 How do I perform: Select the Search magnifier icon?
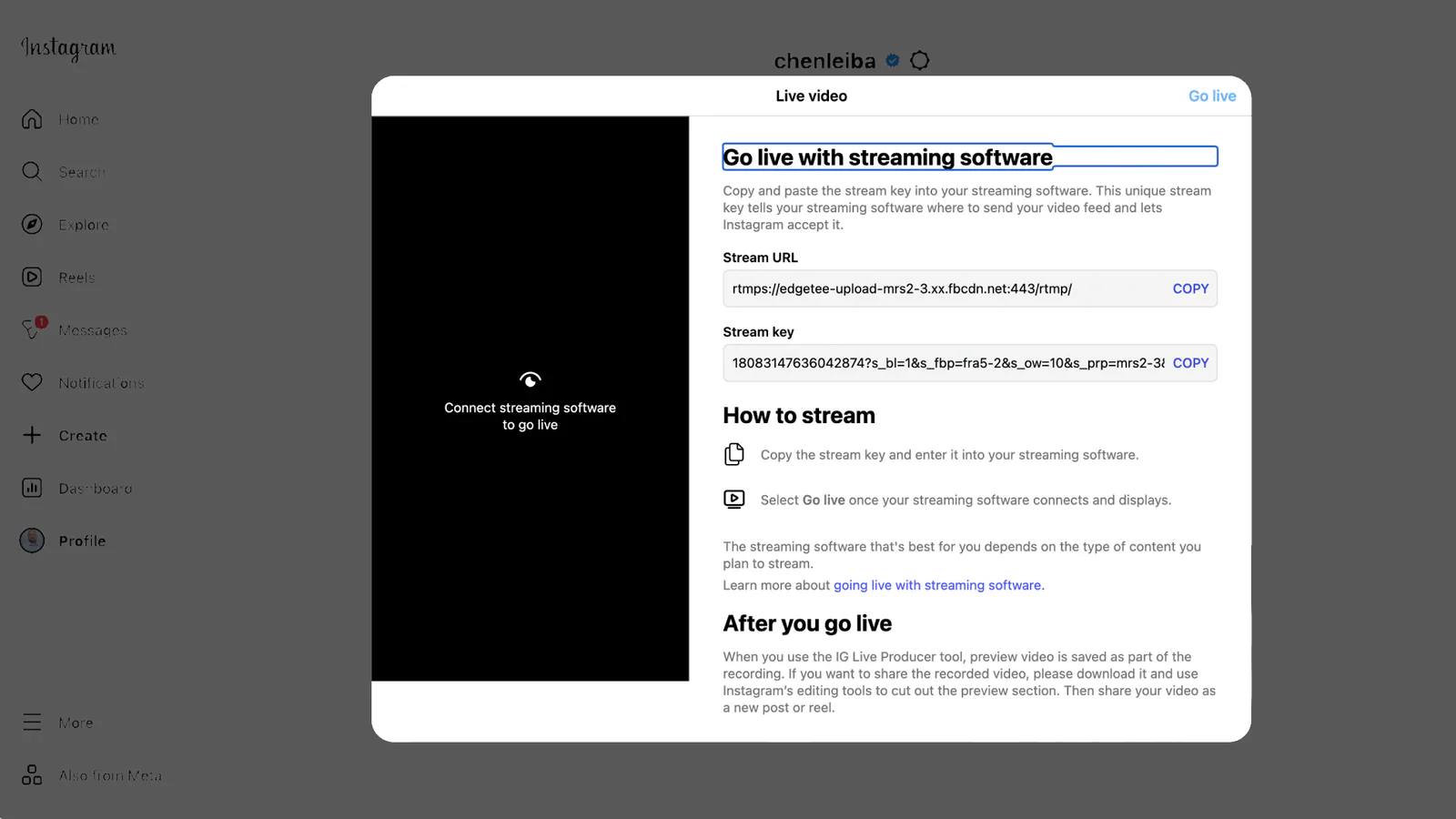[32, 172]
